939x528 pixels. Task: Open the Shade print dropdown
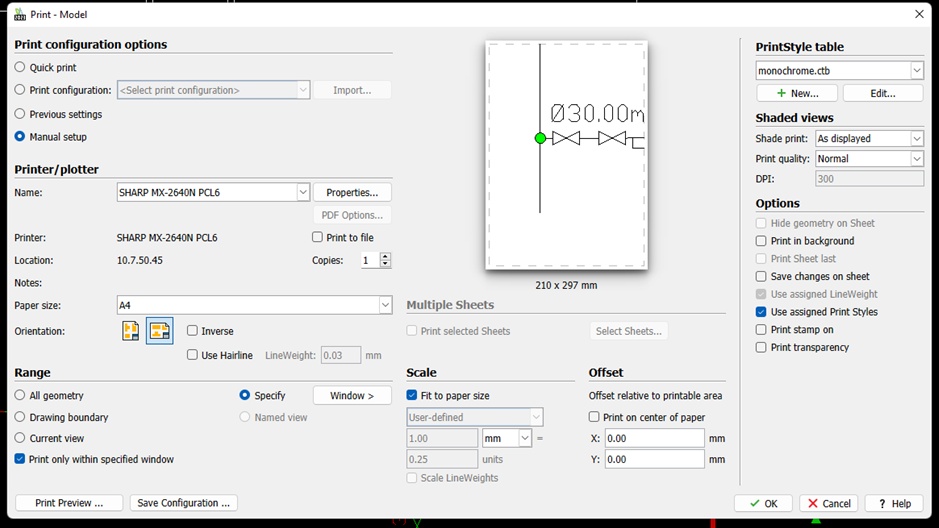tap(917, 138)
